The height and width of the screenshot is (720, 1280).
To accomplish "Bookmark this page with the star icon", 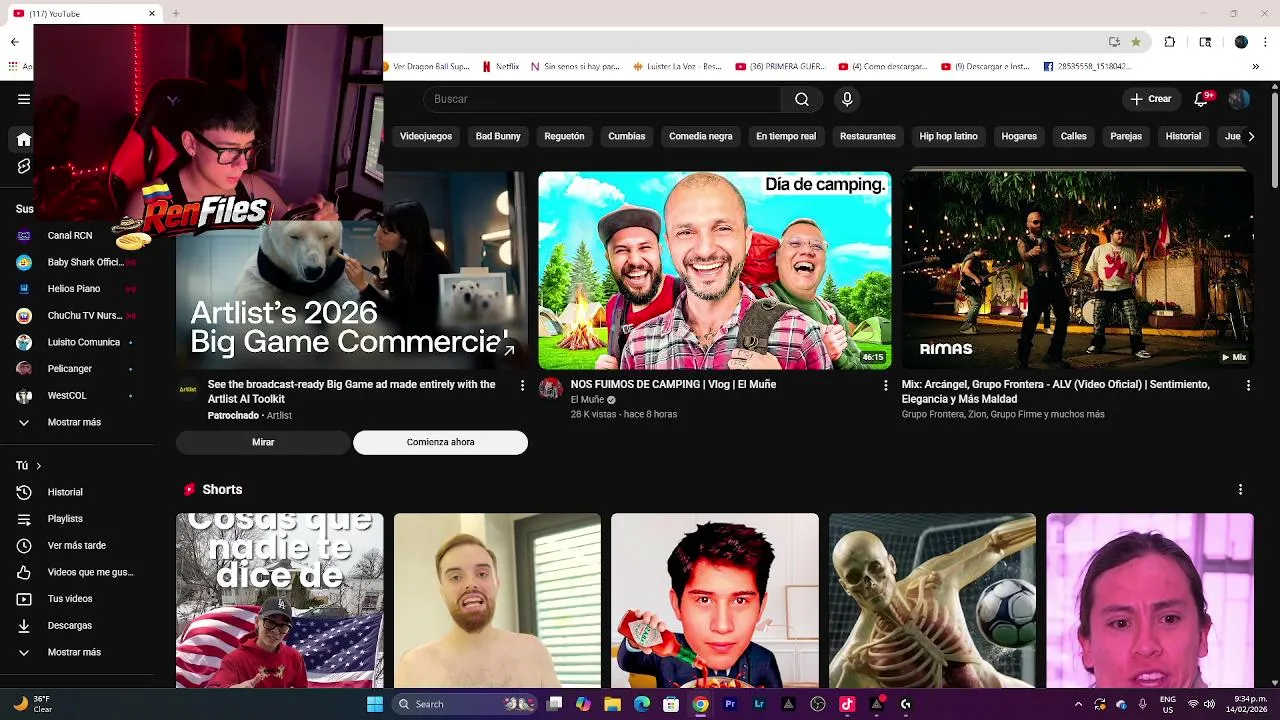I will pyautogui.click(x=1136, y=42).
